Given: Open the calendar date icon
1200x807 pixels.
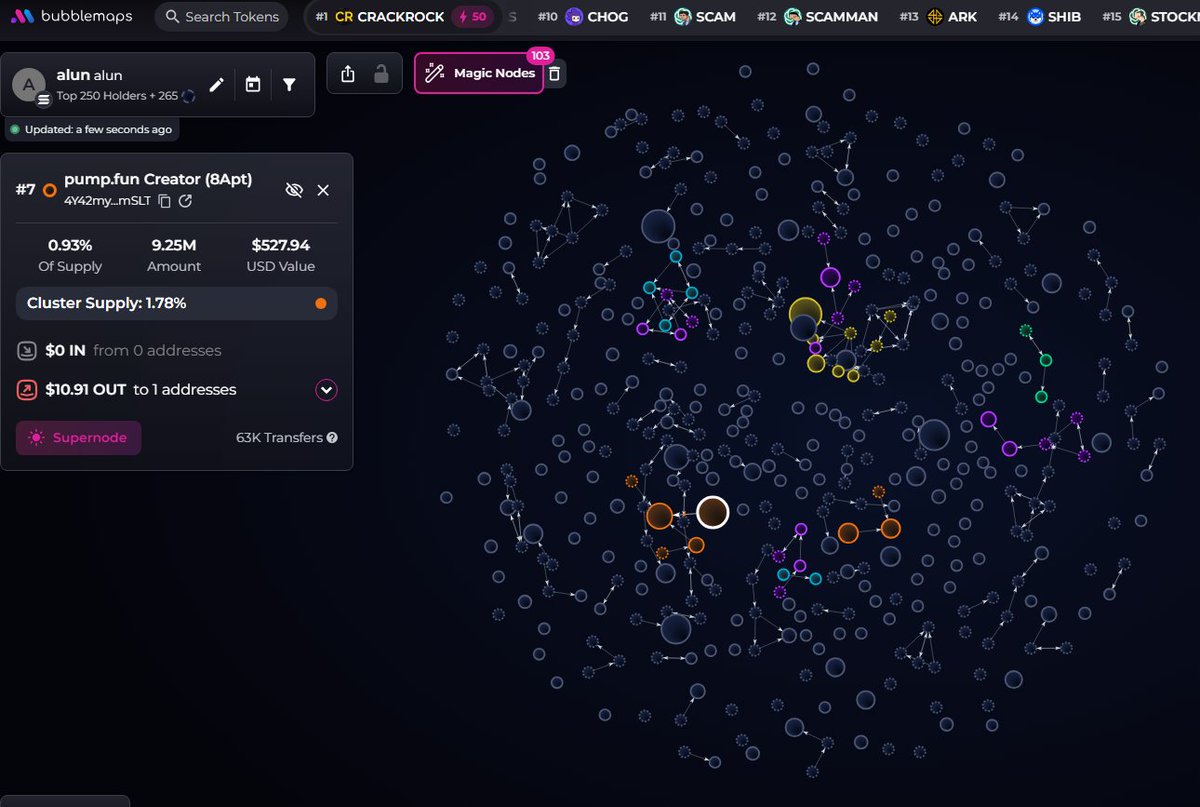Looking at the screenshot, I should 253,85.
